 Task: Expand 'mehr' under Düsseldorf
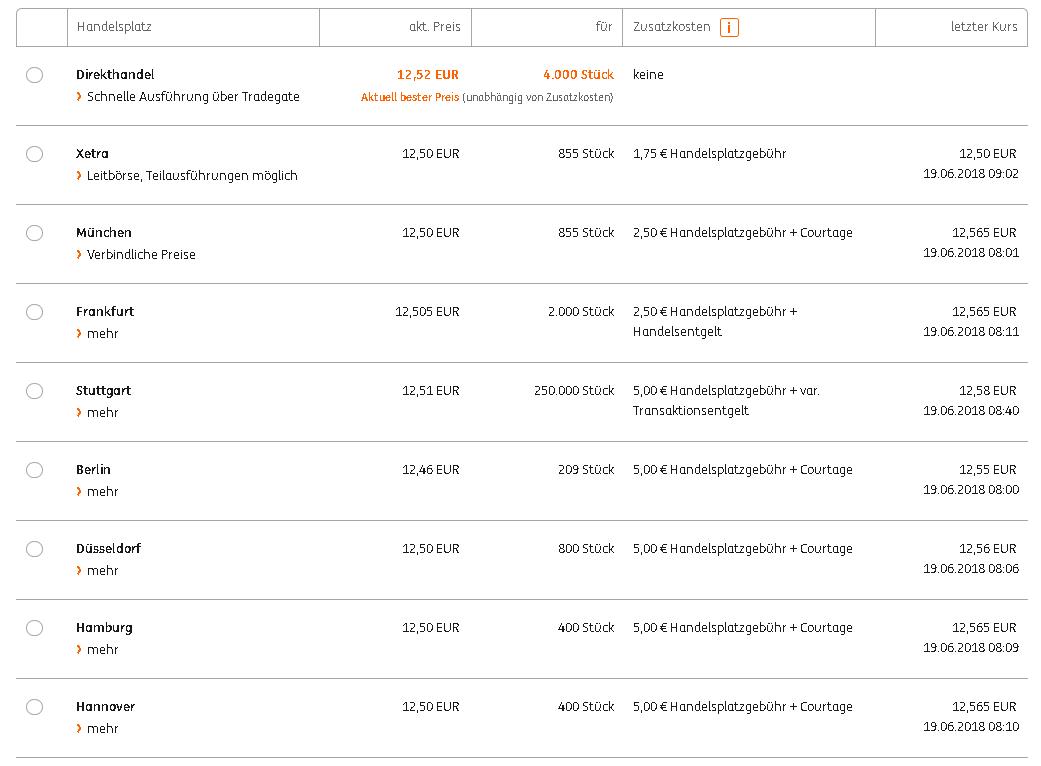(102, 571)
